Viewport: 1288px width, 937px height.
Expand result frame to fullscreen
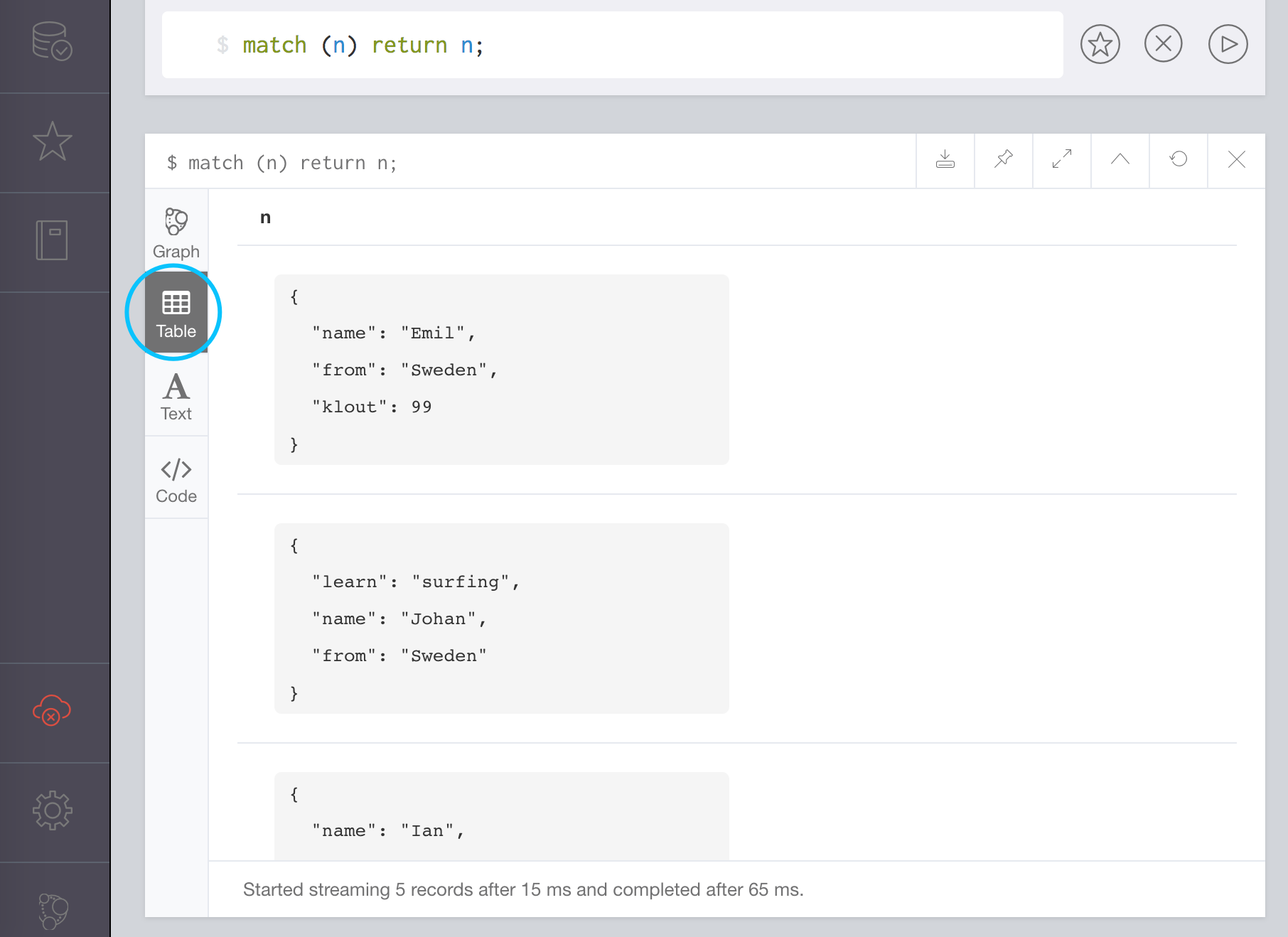1062,160
